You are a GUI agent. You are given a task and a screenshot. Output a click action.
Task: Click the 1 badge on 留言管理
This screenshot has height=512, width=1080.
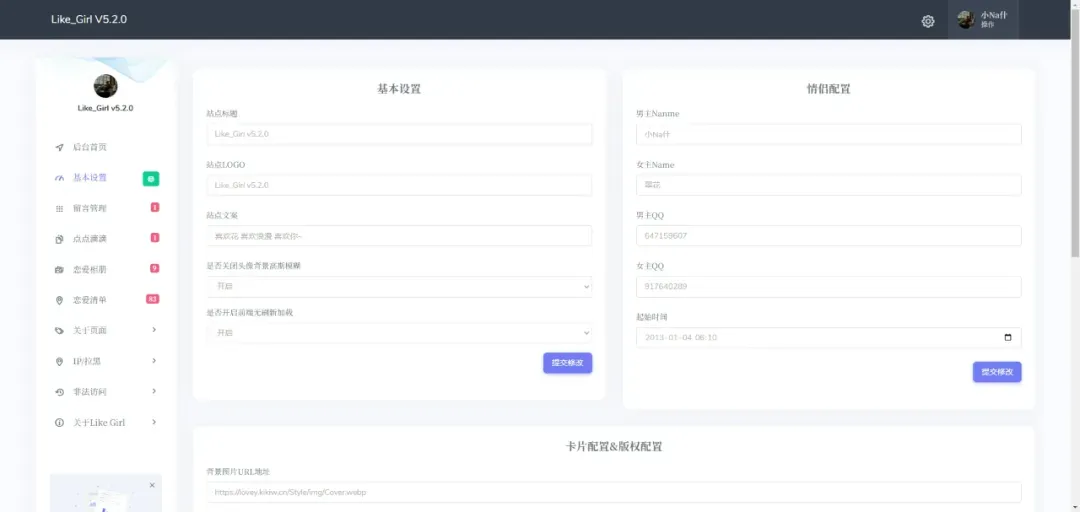tap(154, 207)
